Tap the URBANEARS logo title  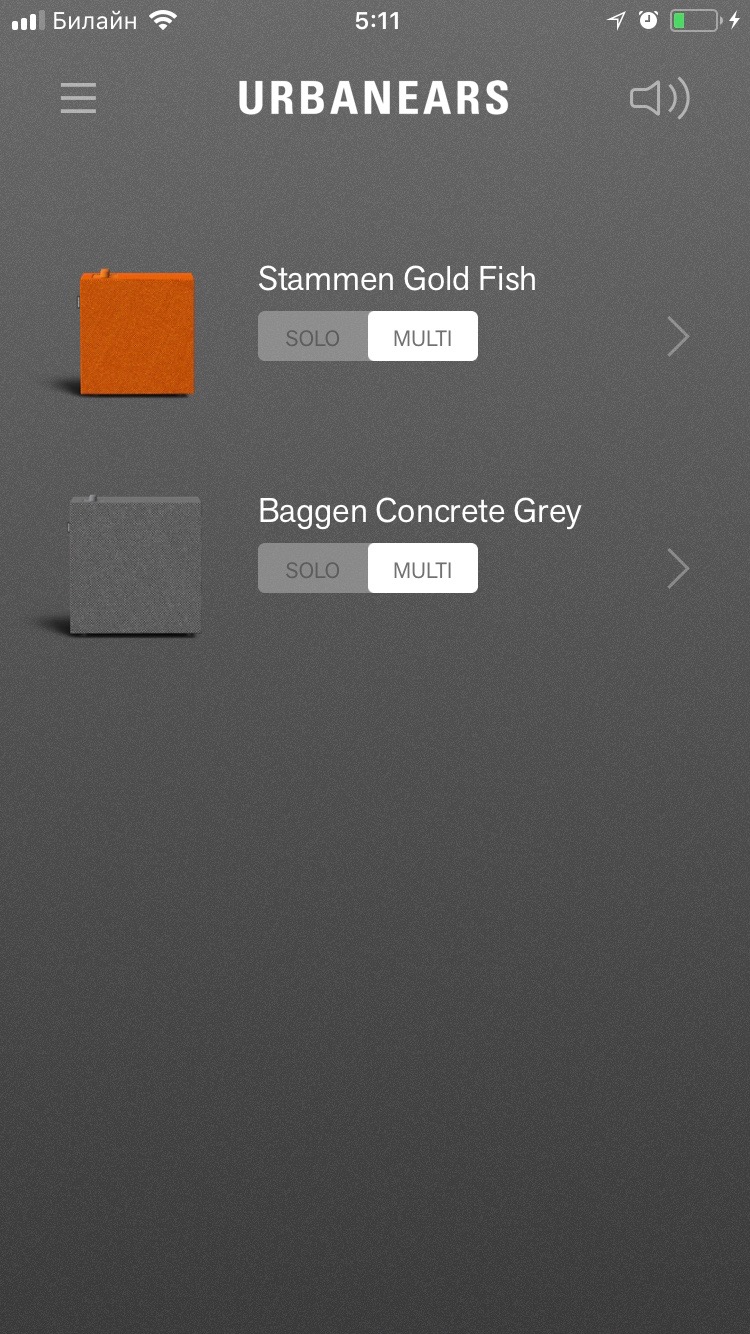point(374,98)
